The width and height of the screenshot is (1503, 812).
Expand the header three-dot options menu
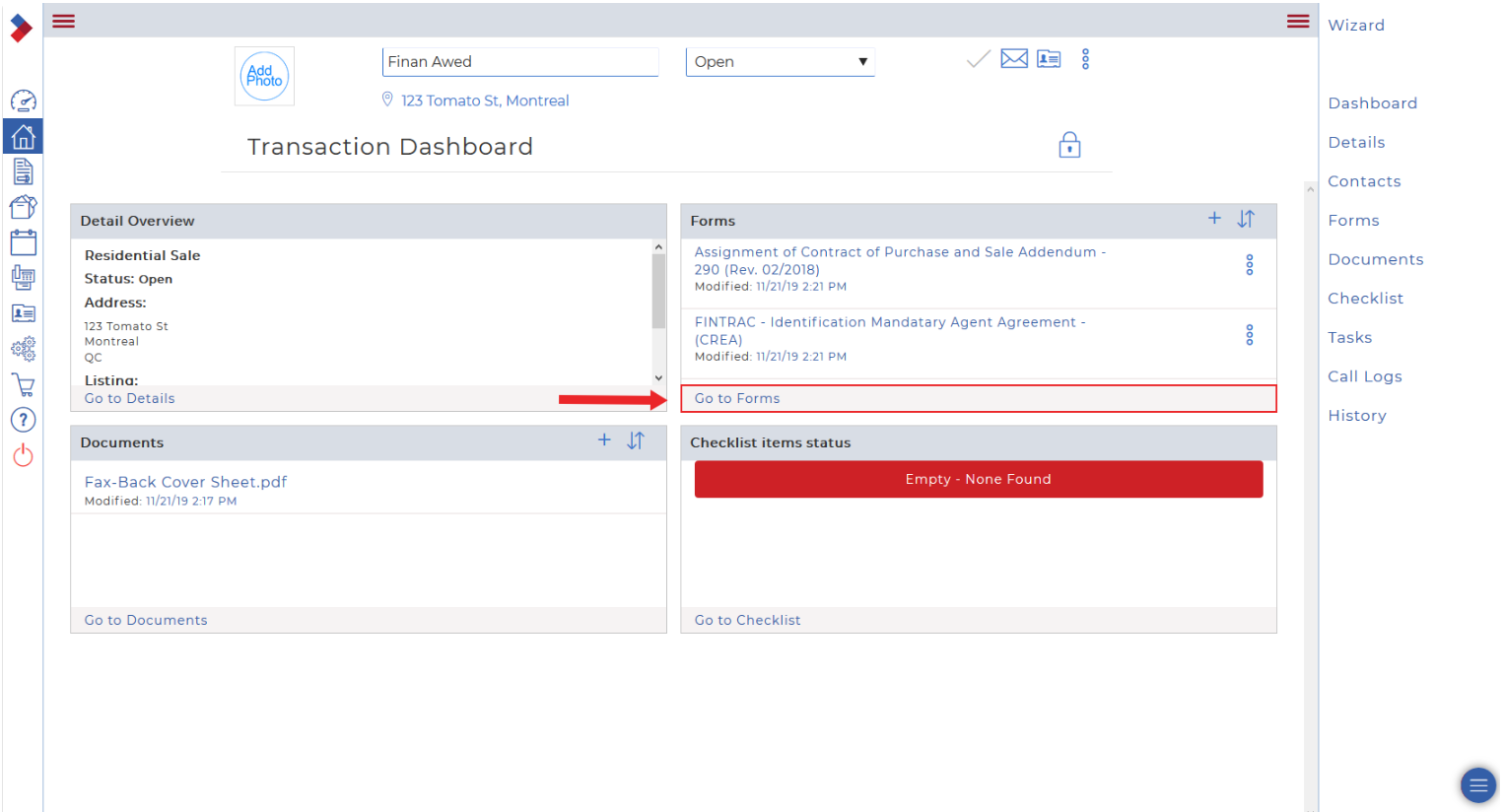click(1085, 59)
